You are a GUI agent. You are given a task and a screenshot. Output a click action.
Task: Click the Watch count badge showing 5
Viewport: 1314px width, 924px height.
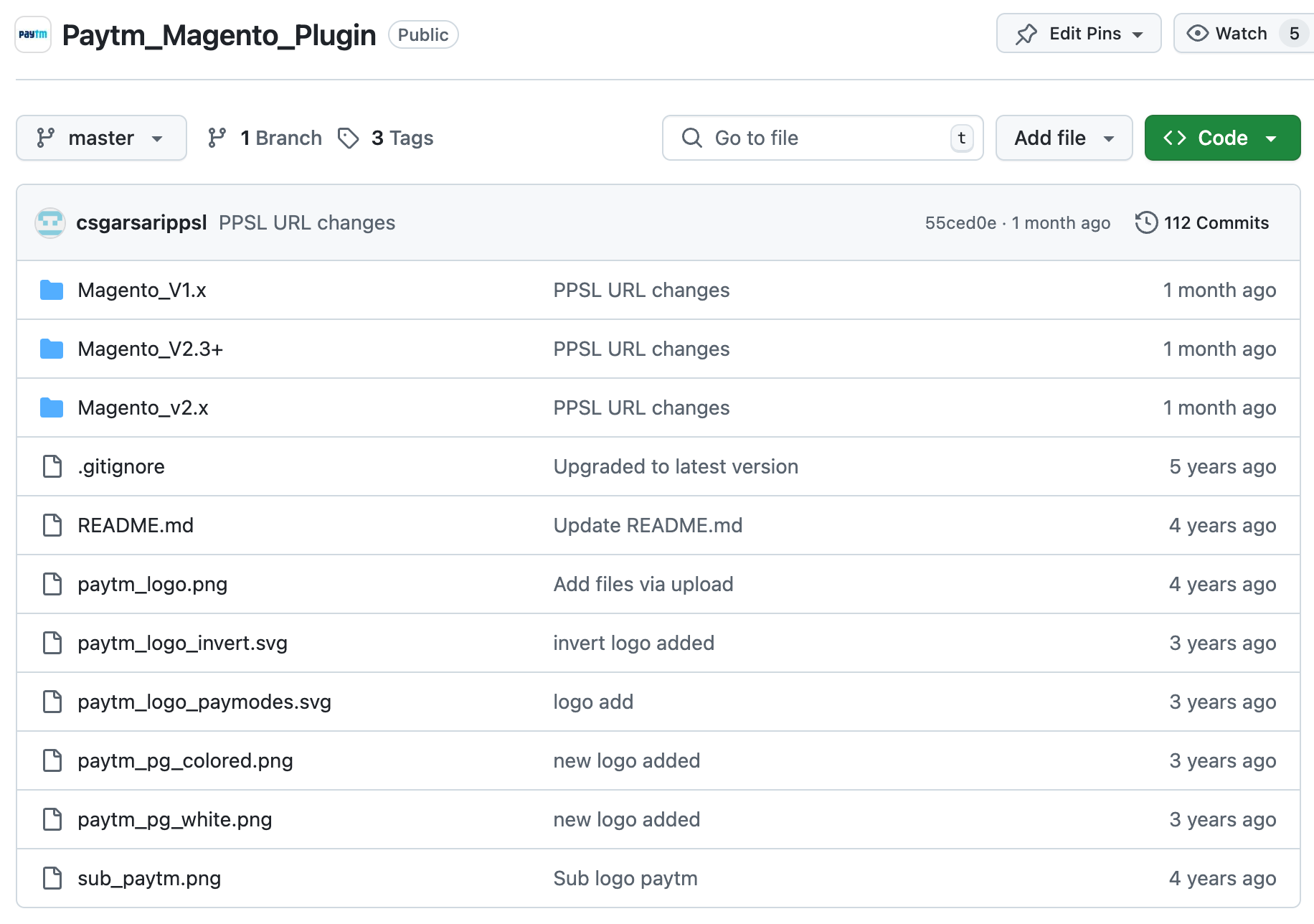(1294, 34)
